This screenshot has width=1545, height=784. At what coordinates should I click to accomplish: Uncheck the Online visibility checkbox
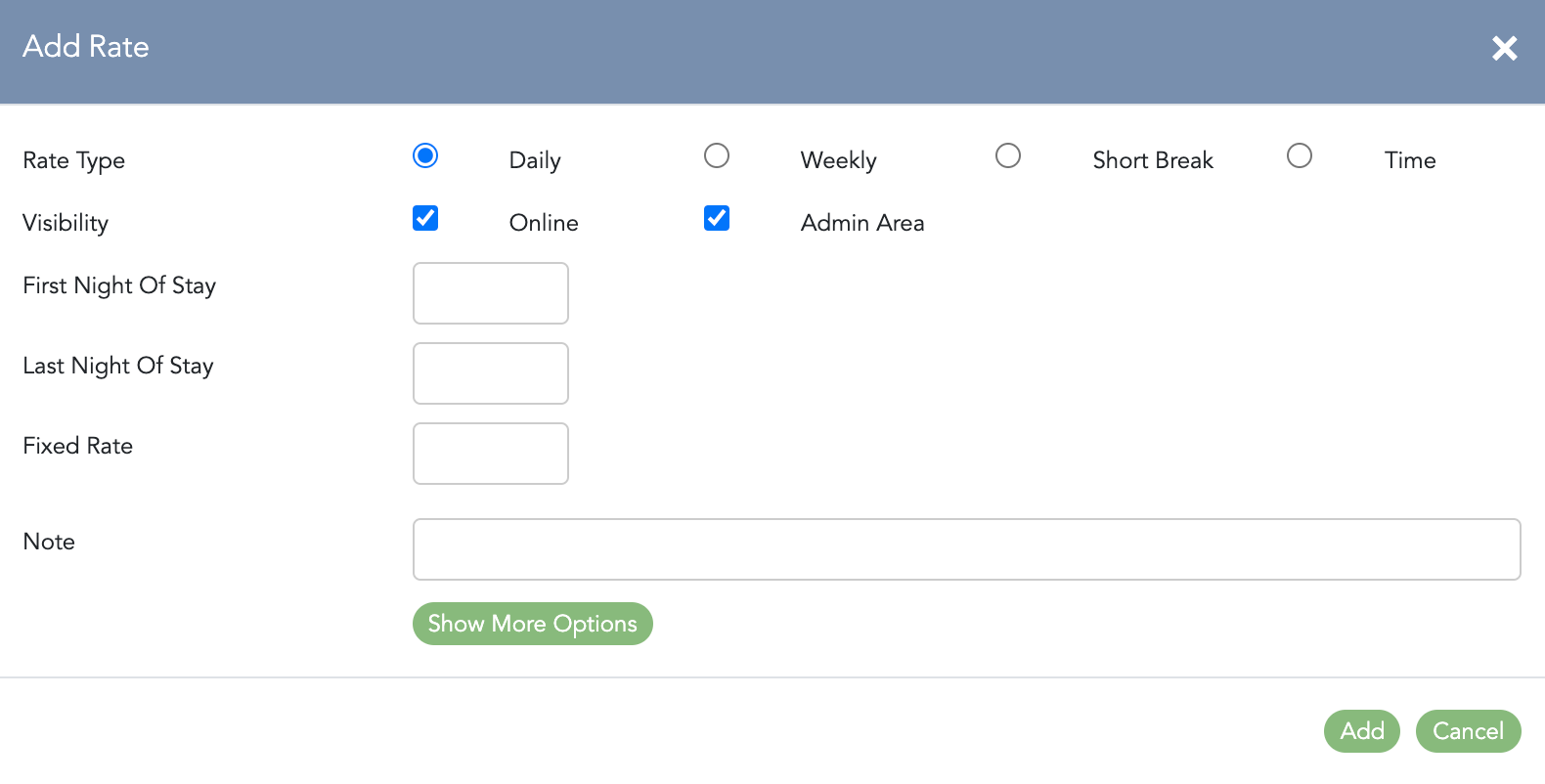[425, 218]
